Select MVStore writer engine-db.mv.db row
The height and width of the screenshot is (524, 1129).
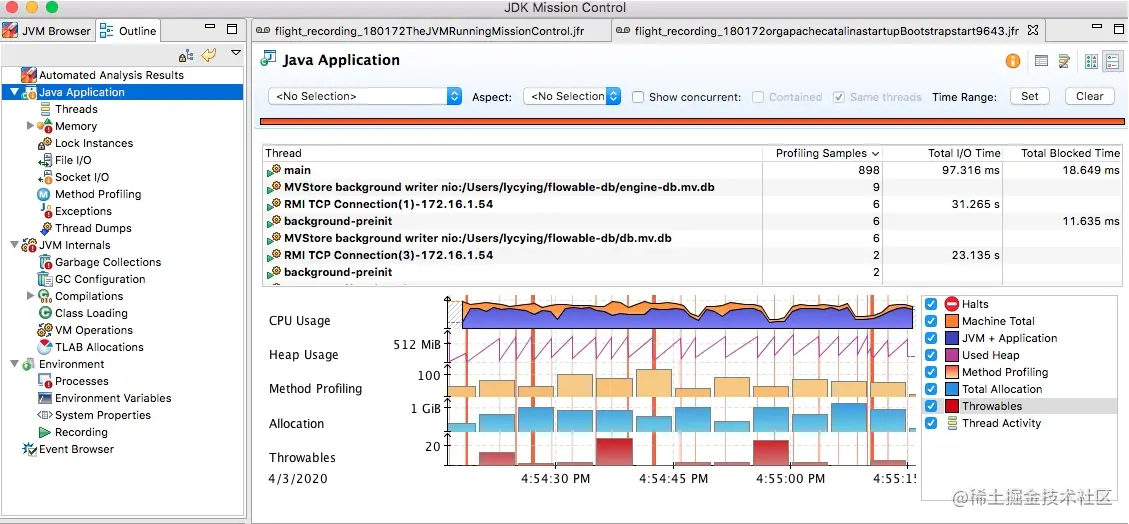pos(693,187)
